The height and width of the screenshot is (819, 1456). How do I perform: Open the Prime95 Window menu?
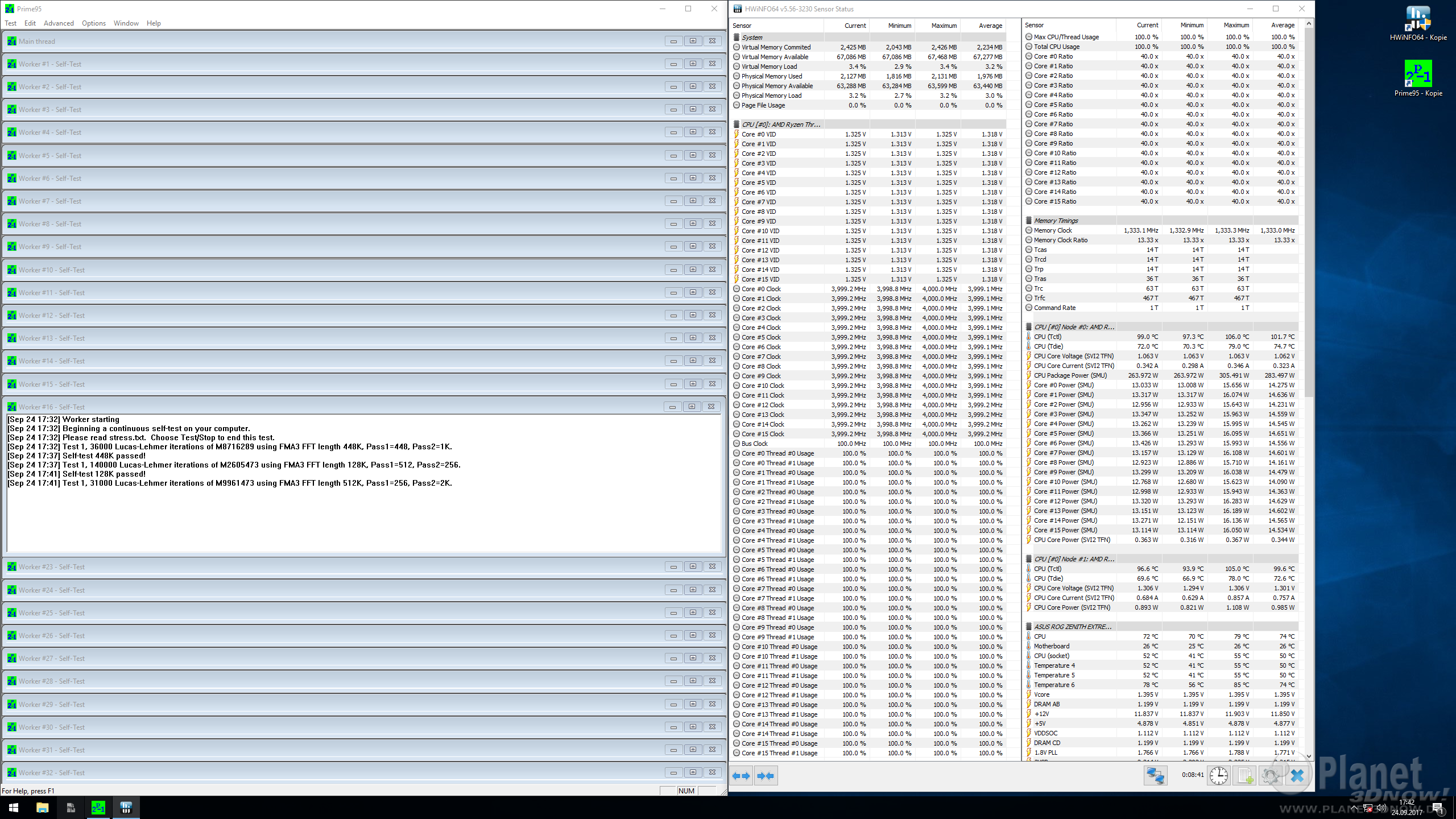(126, 23)
